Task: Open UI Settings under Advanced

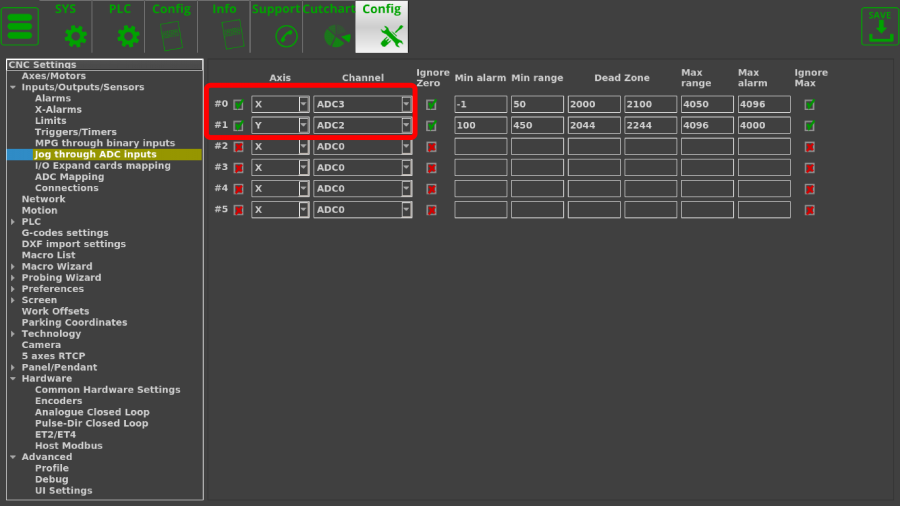Action: point(63,491)
